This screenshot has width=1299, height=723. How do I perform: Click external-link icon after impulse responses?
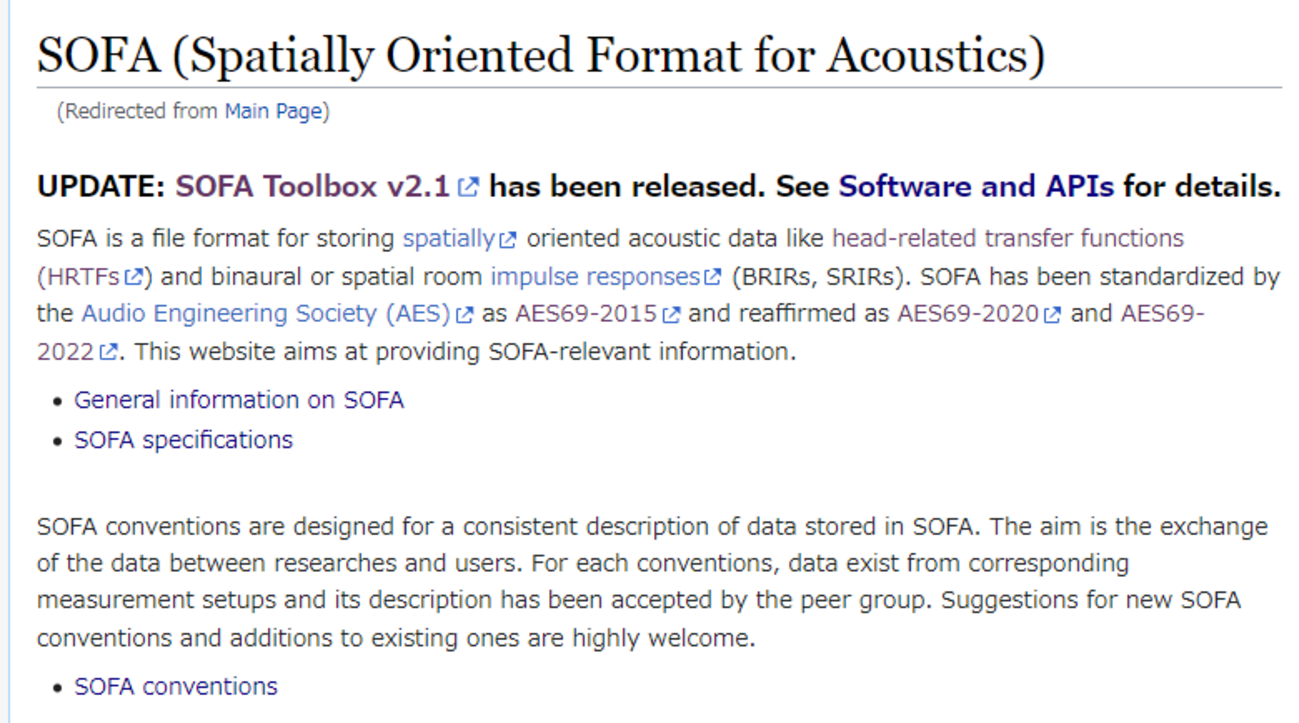coord(712,277)
